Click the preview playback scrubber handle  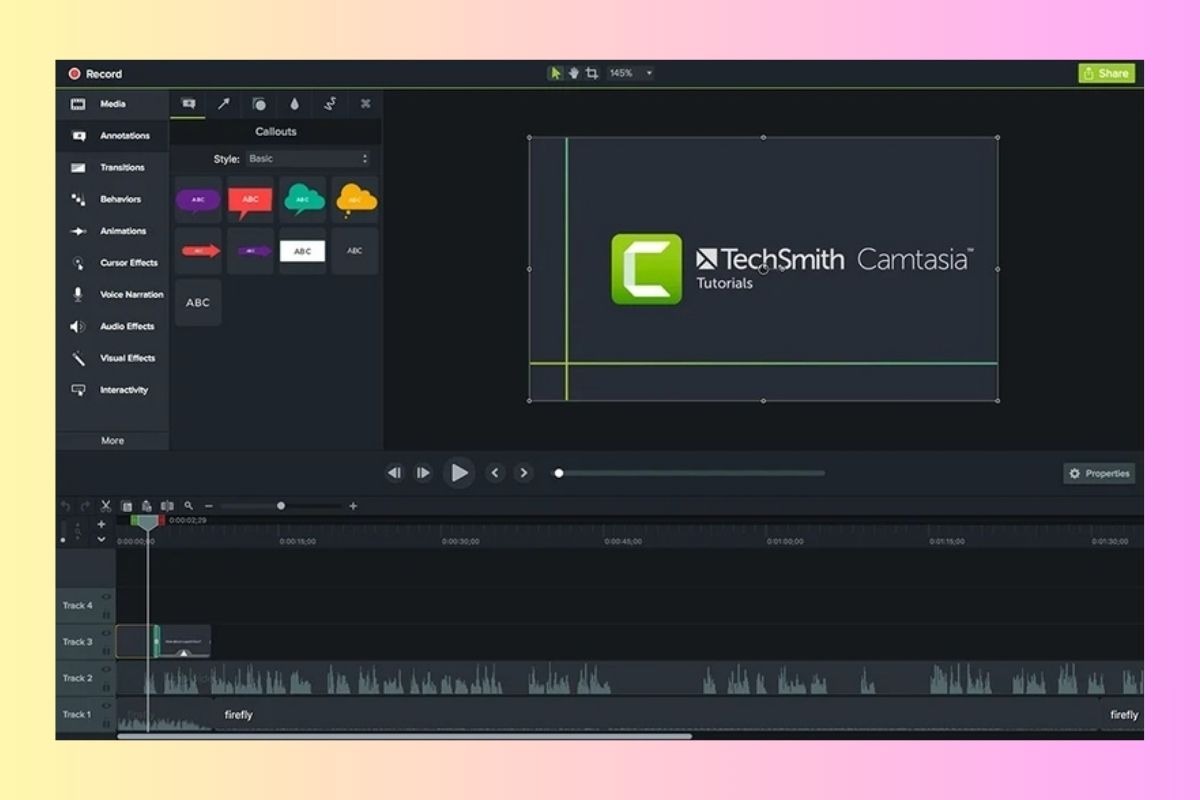pos(559,473)
